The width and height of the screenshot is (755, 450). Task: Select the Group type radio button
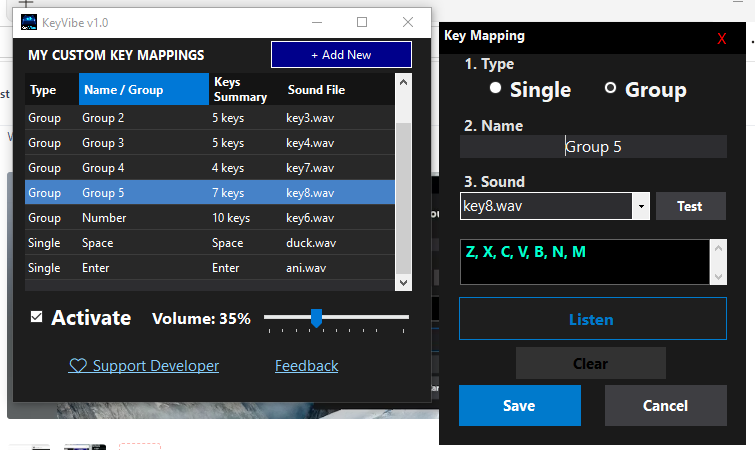[610, 88]
